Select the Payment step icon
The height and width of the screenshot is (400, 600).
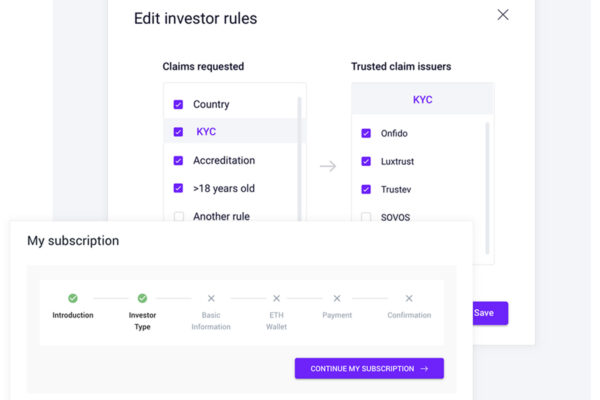pos(337,298)
